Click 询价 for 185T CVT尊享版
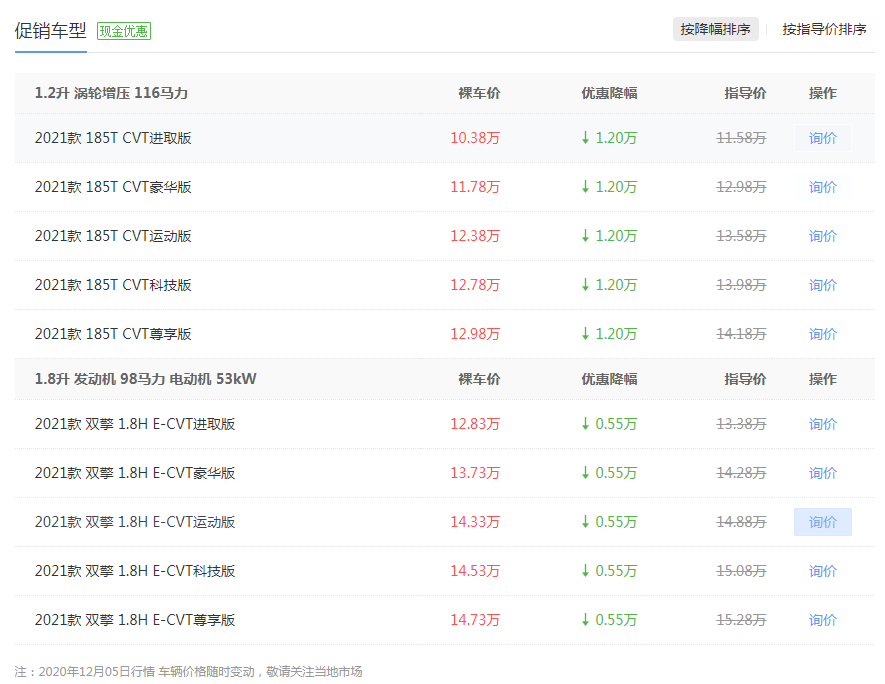This screenshot has height=684, width=885. coord(822,334)
